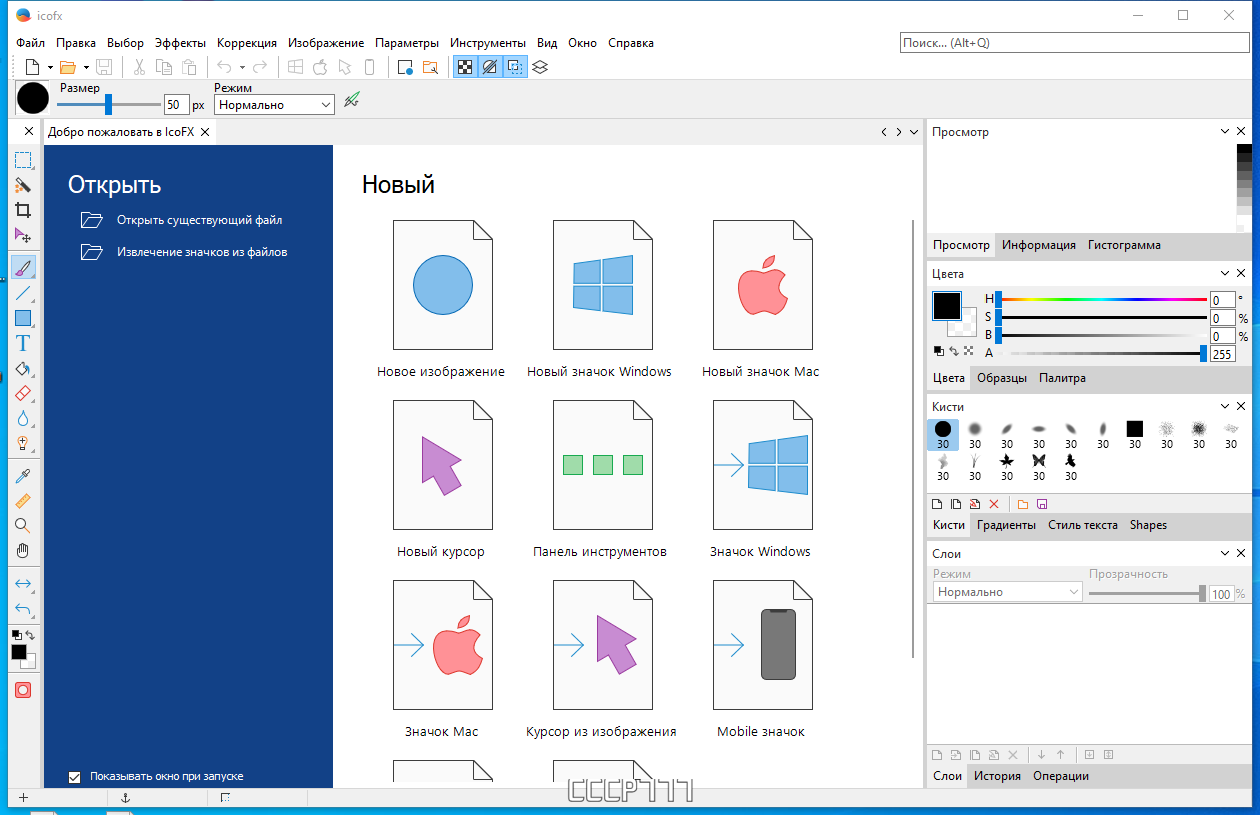
Task: Select the Brush tool
Action: pos(22,266)
